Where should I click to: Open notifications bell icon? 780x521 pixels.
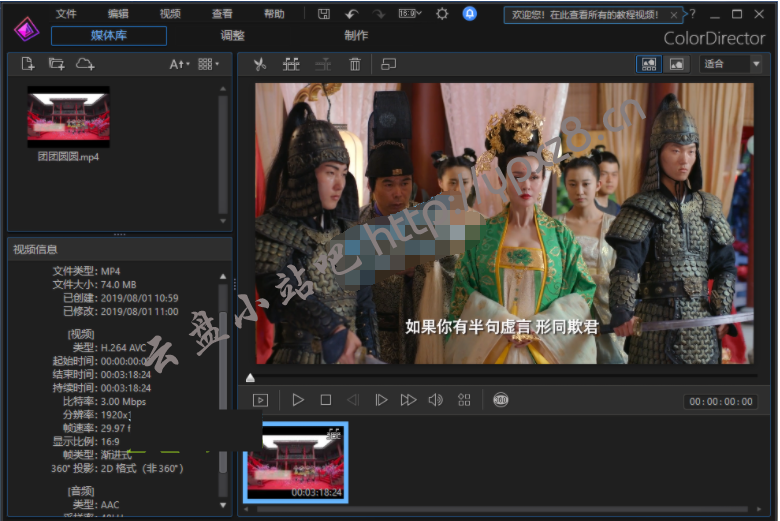(469, 13)
